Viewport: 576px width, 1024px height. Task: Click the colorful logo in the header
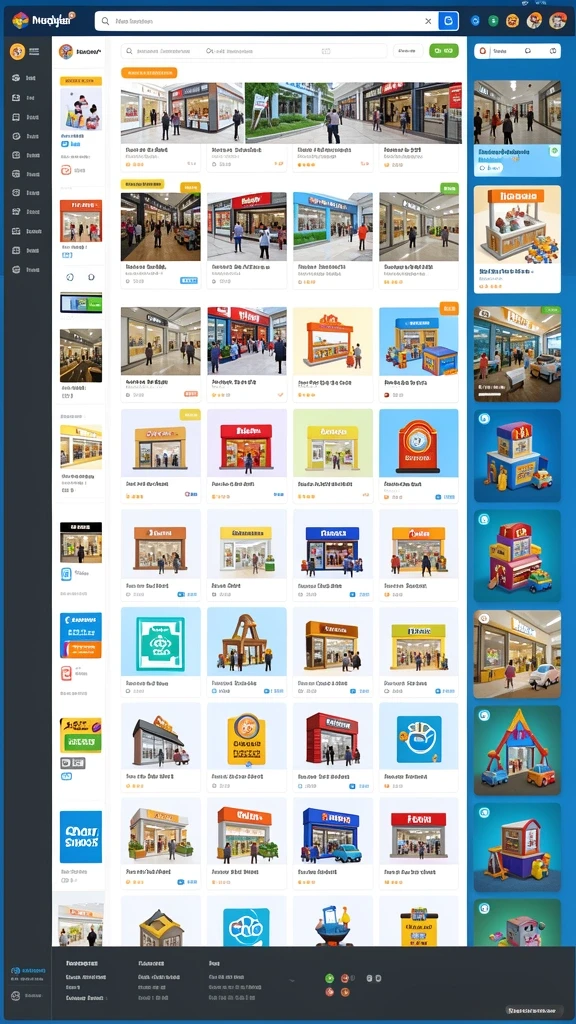(20, 20)
